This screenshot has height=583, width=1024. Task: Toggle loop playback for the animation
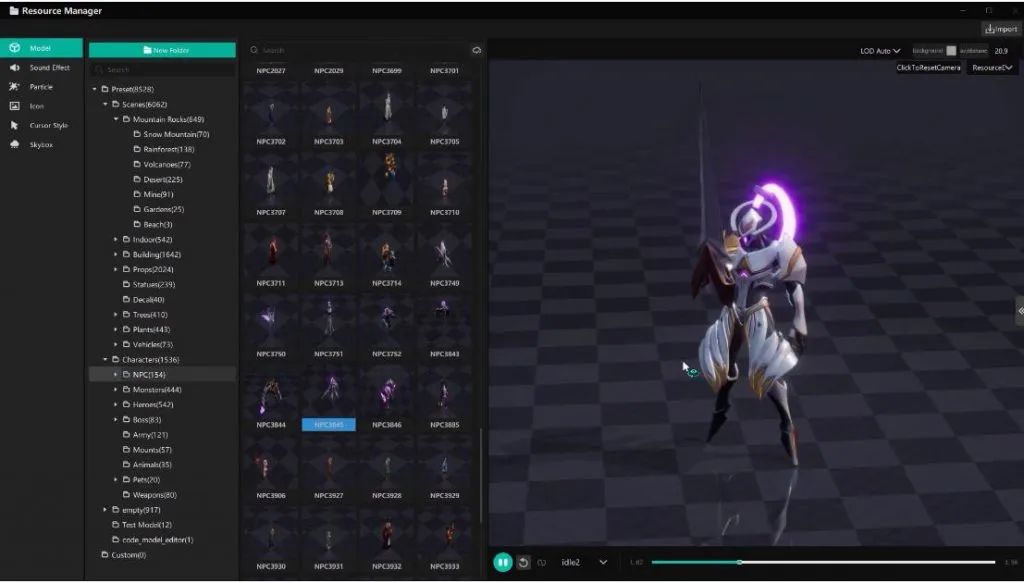tap(540, 563)
